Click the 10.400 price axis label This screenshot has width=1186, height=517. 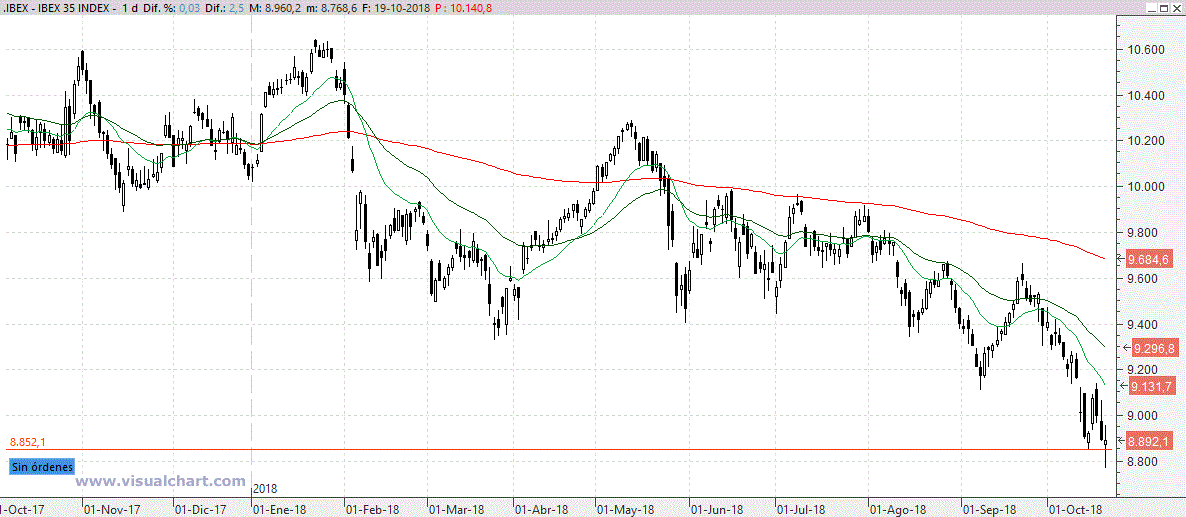coord(1144,96)
